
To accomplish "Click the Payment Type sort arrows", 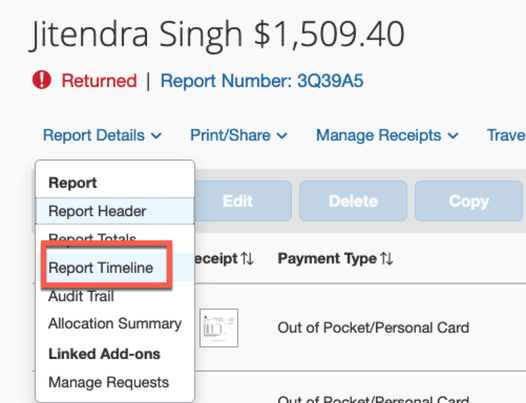I will (x=387, y=259).
